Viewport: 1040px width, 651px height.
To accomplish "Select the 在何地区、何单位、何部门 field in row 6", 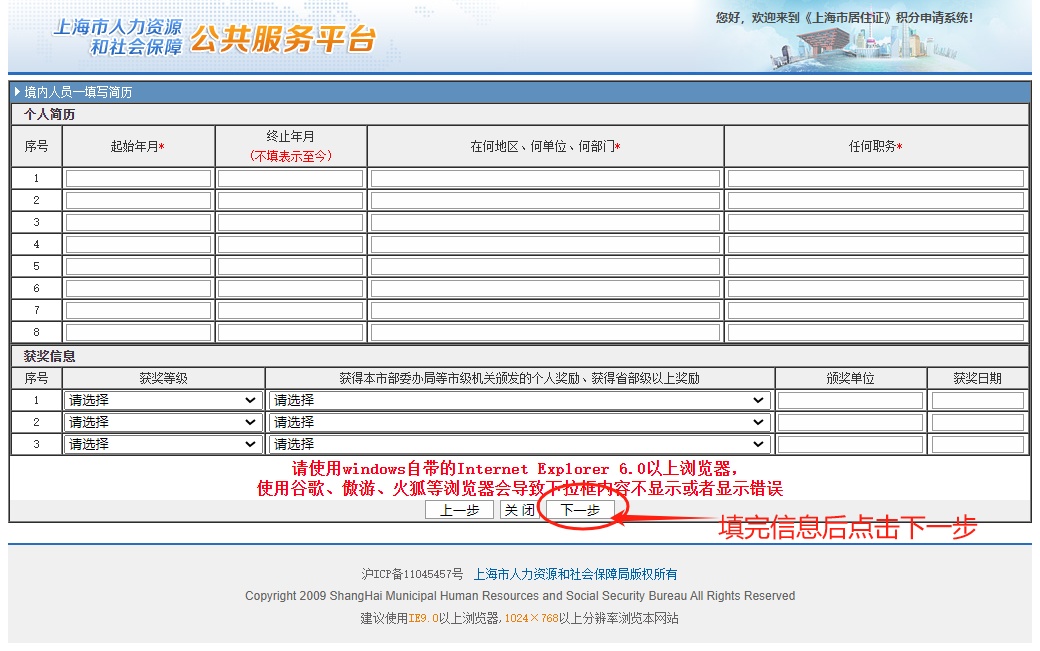I will tap(545, 288).
